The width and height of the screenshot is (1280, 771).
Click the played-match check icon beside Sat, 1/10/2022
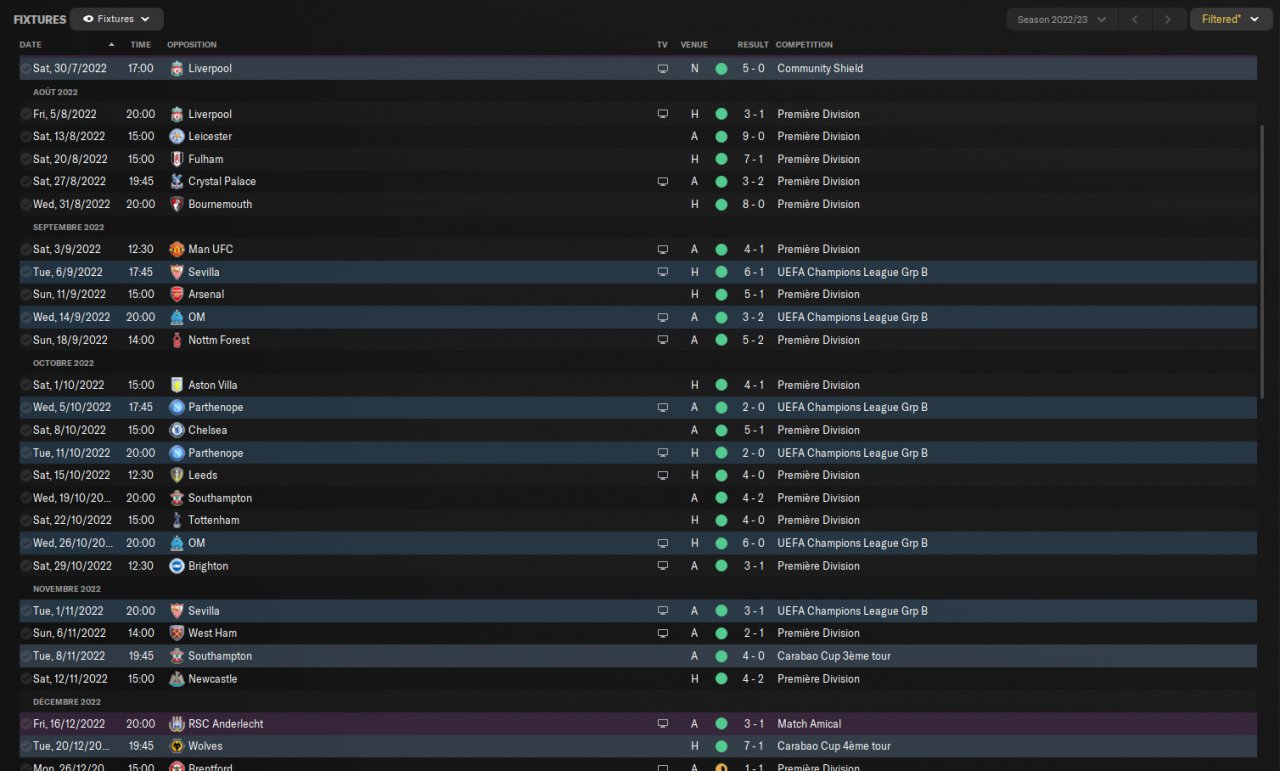(26, 385)
